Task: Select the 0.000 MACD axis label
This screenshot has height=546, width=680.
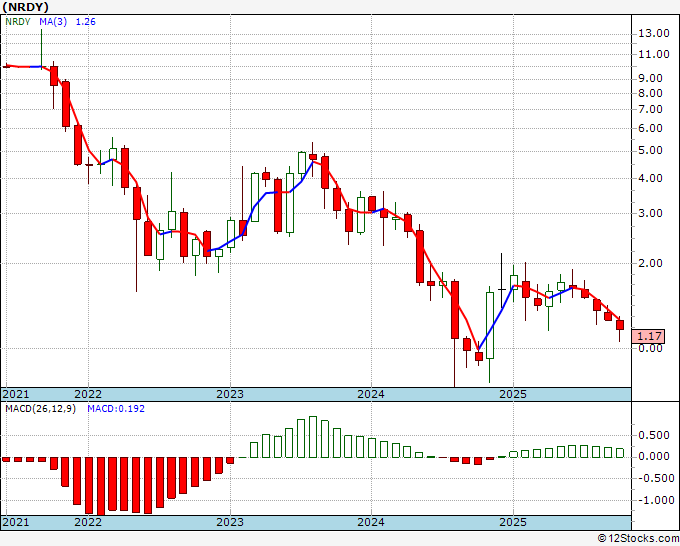Action: [654, 457]
